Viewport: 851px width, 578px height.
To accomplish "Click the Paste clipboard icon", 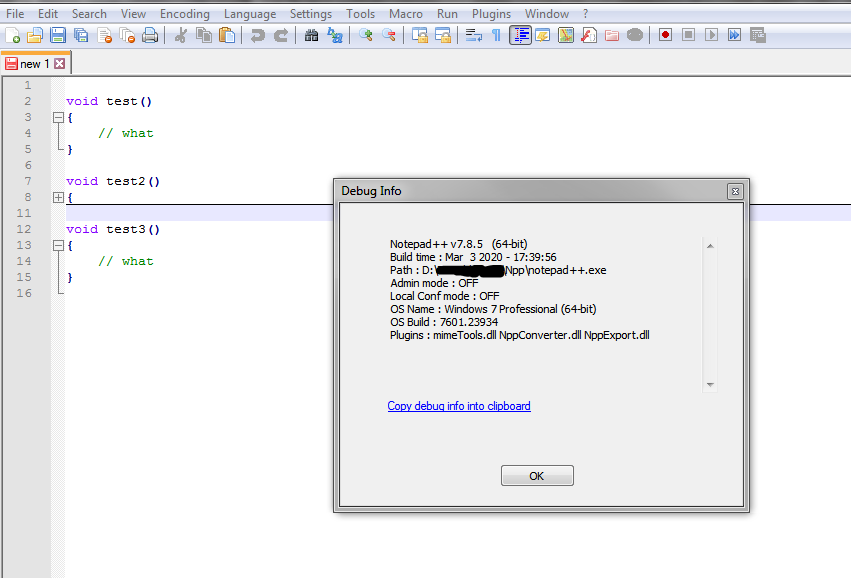I will [x=227, y=35].
